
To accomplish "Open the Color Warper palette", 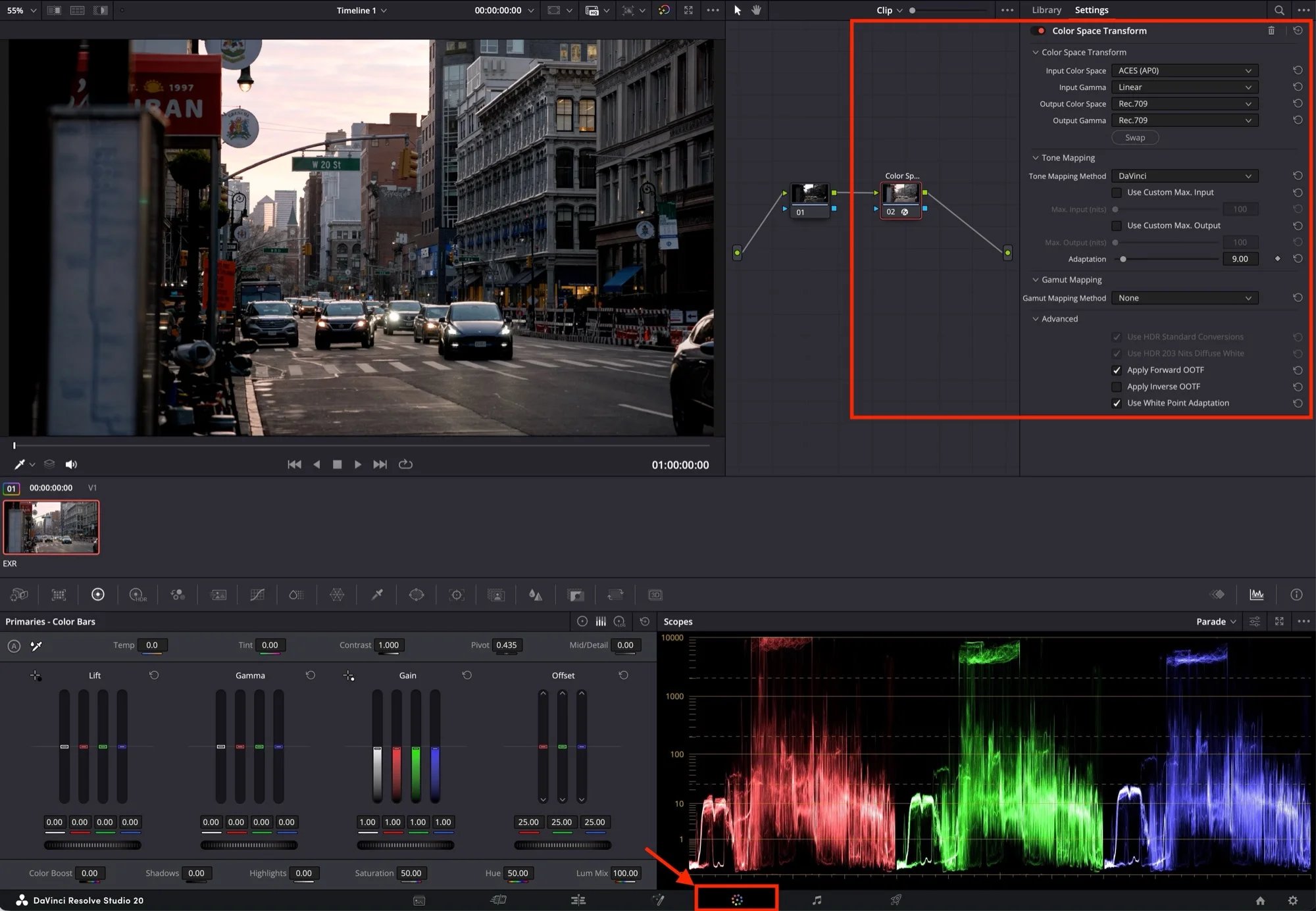I will click(337, 595).
